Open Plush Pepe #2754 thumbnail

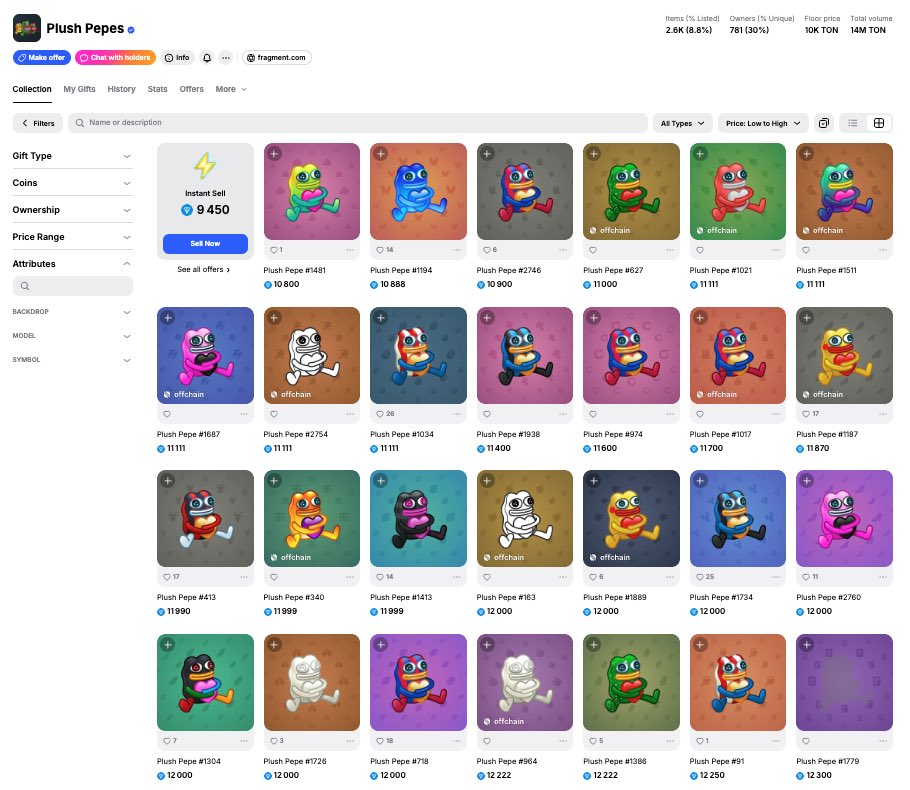point(312,355)
